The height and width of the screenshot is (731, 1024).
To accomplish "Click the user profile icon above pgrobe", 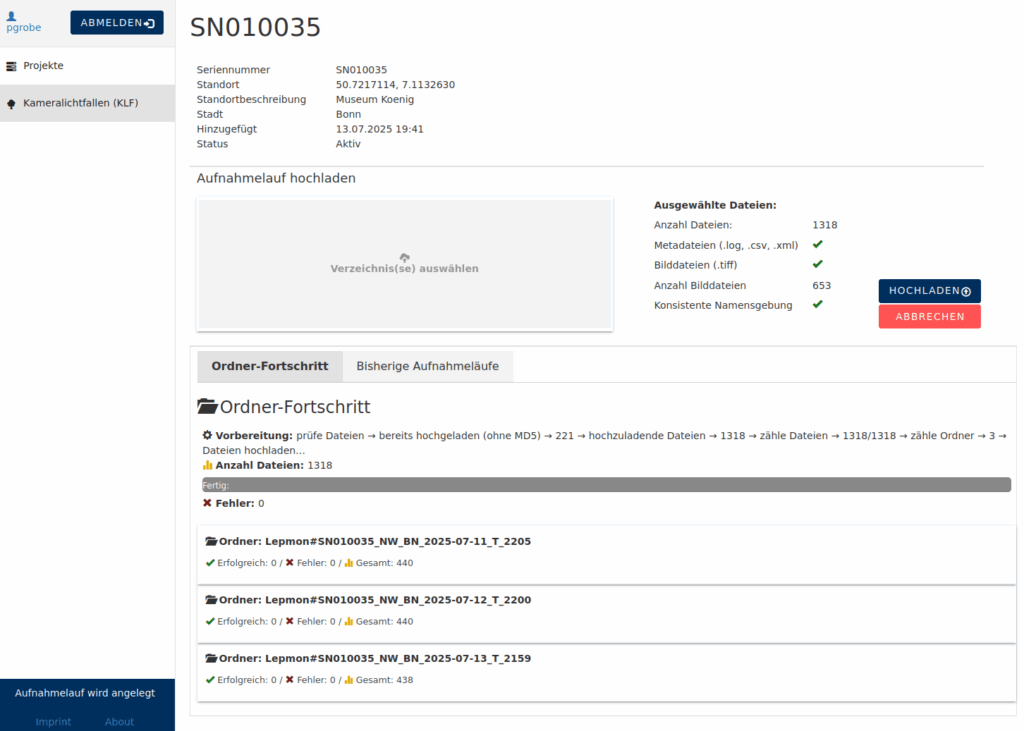I will coord(11,16).
